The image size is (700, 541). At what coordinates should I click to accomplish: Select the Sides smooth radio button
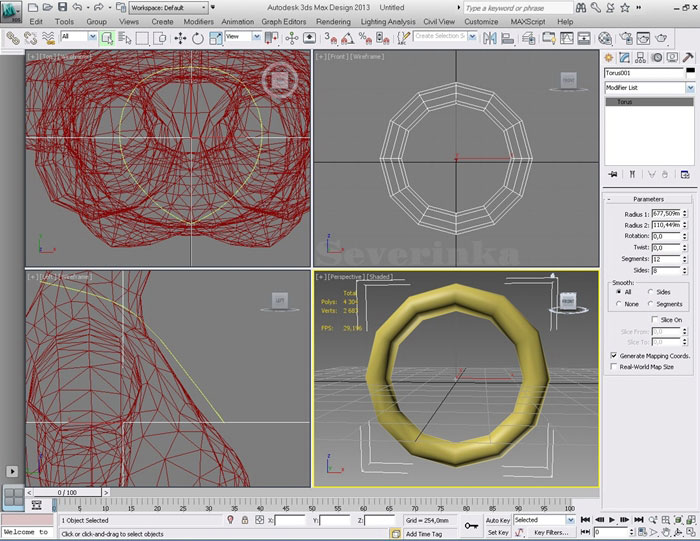click(652, 292)
